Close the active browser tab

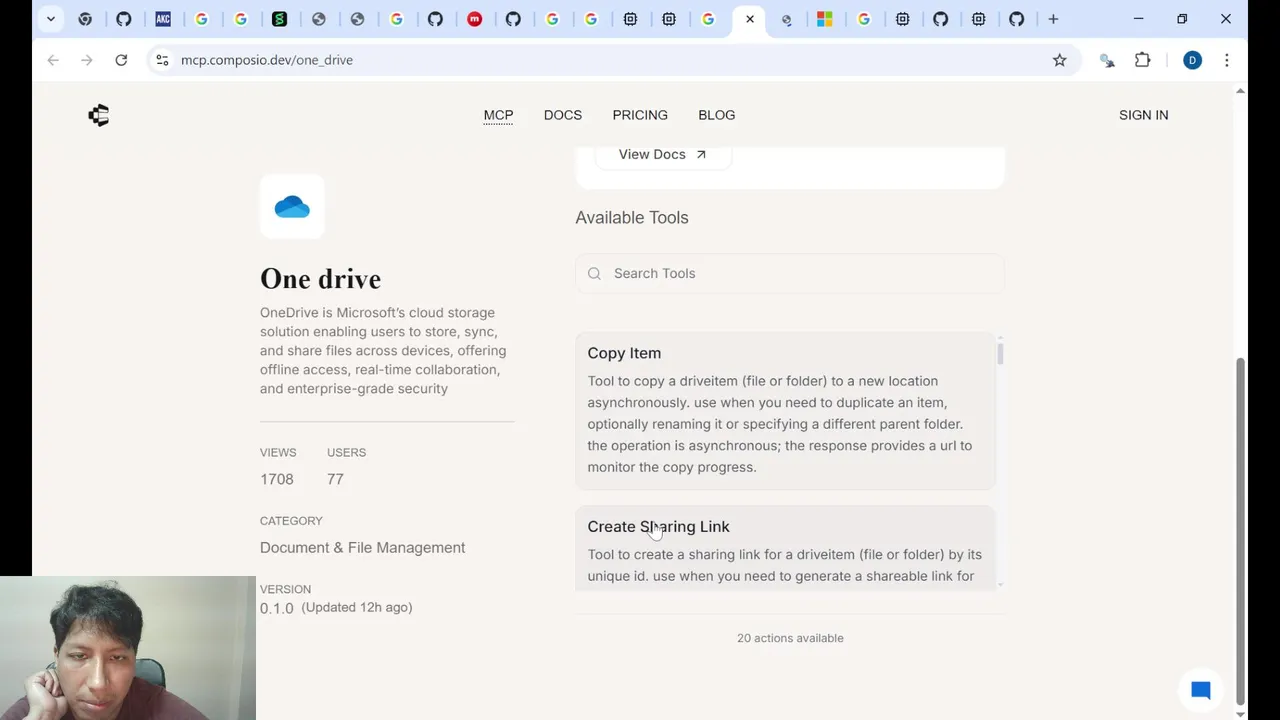750,19
